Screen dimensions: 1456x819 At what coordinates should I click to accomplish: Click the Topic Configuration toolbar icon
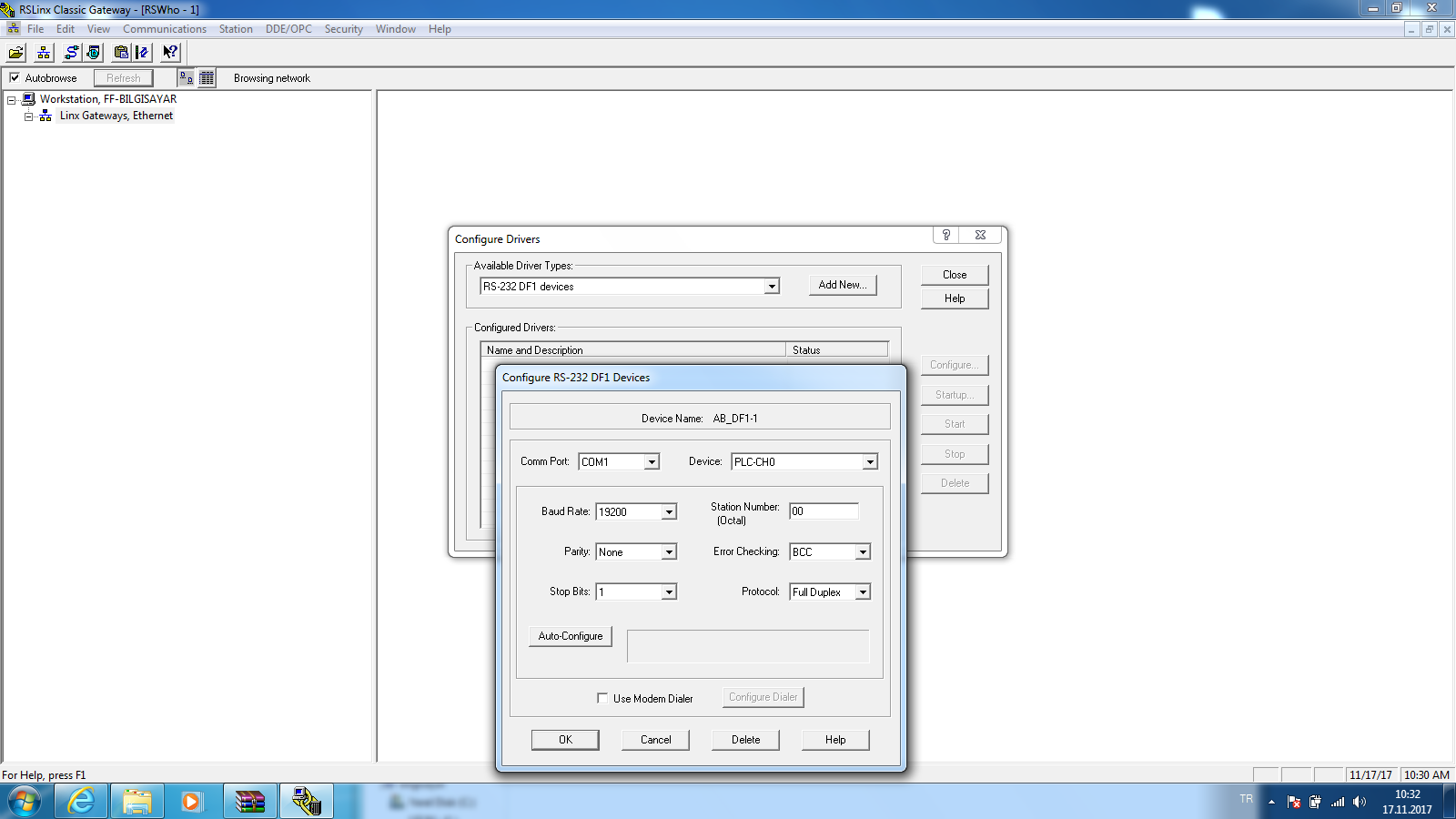pos(142,53)
